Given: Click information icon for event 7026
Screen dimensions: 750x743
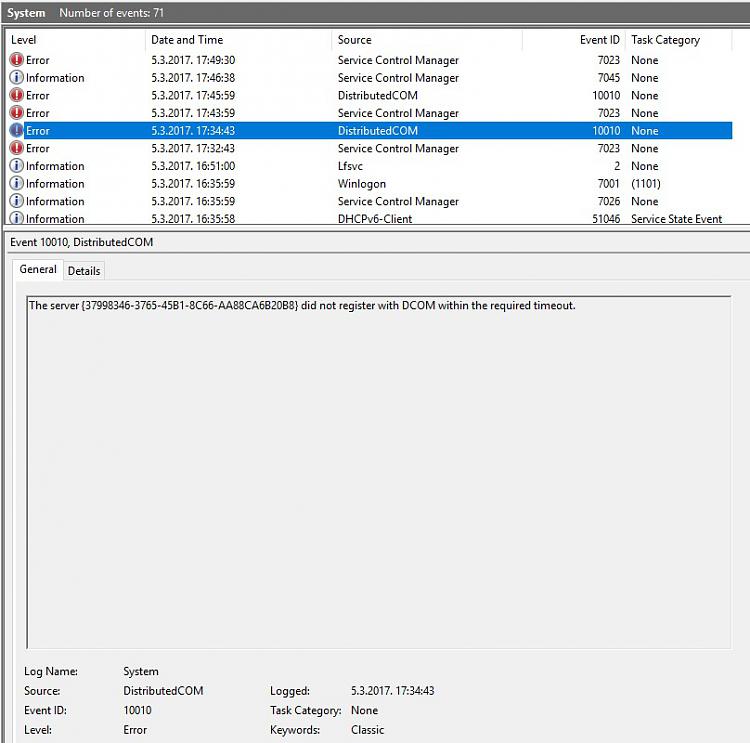Looking at the screenshot, I should [16, 201].
